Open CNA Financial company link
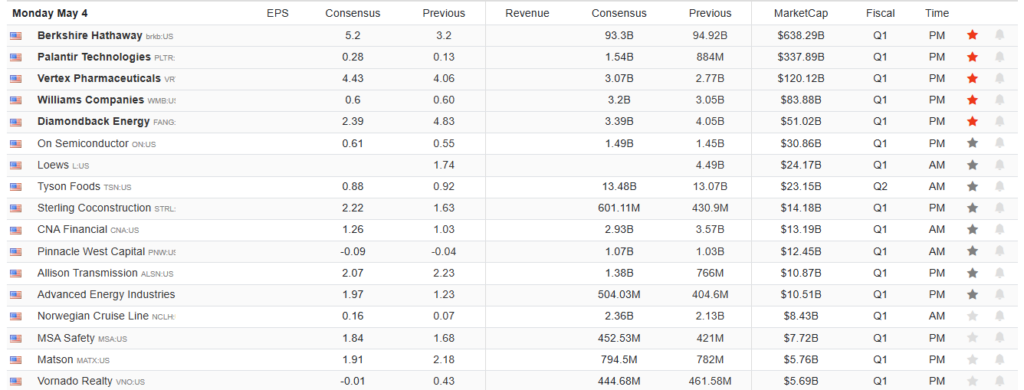The width and height of the screenshot is (1024, 390). tap(72, 230)
